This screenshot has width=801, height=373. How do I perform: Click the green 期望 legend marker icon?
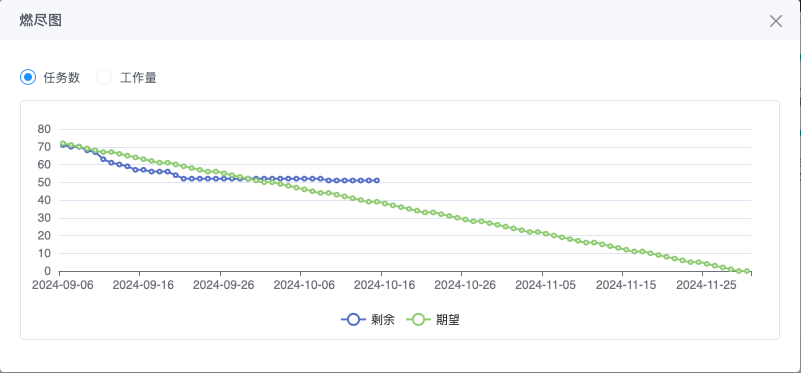pyautogui.click(x=418, y=320)
